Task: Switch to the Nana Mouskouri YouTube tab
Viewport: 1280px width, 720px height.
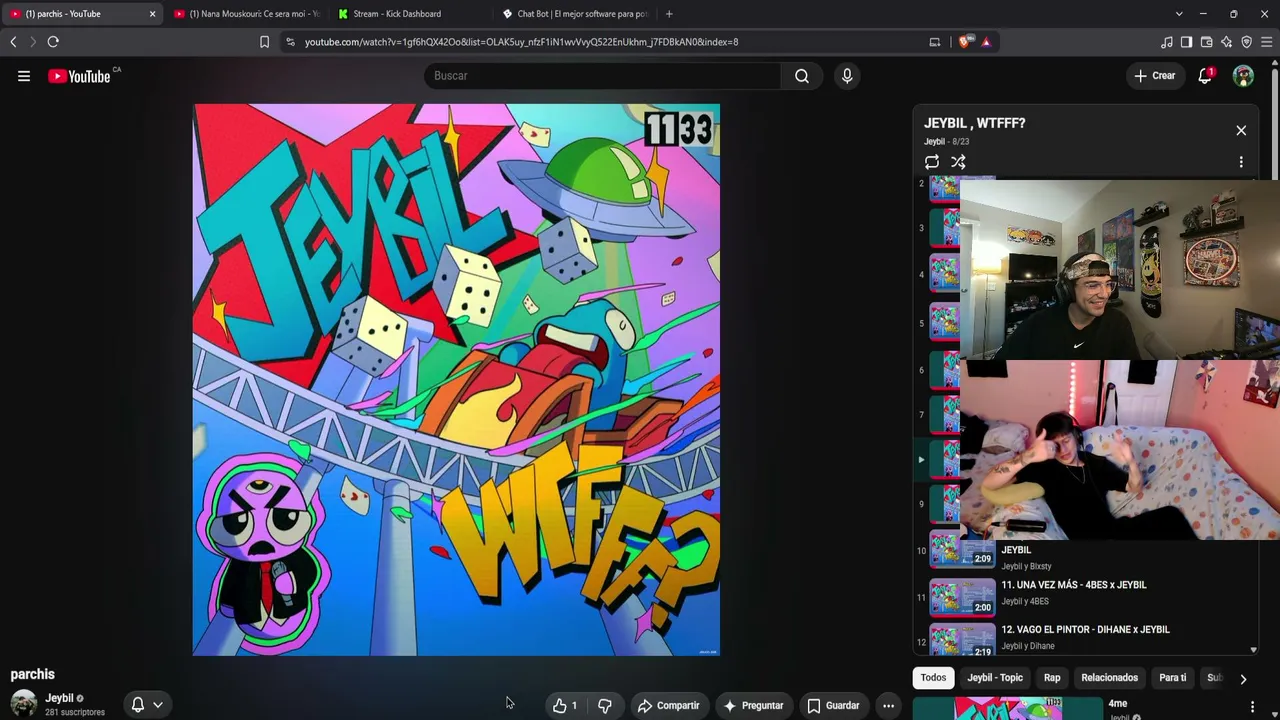Action: coord(246,14)
